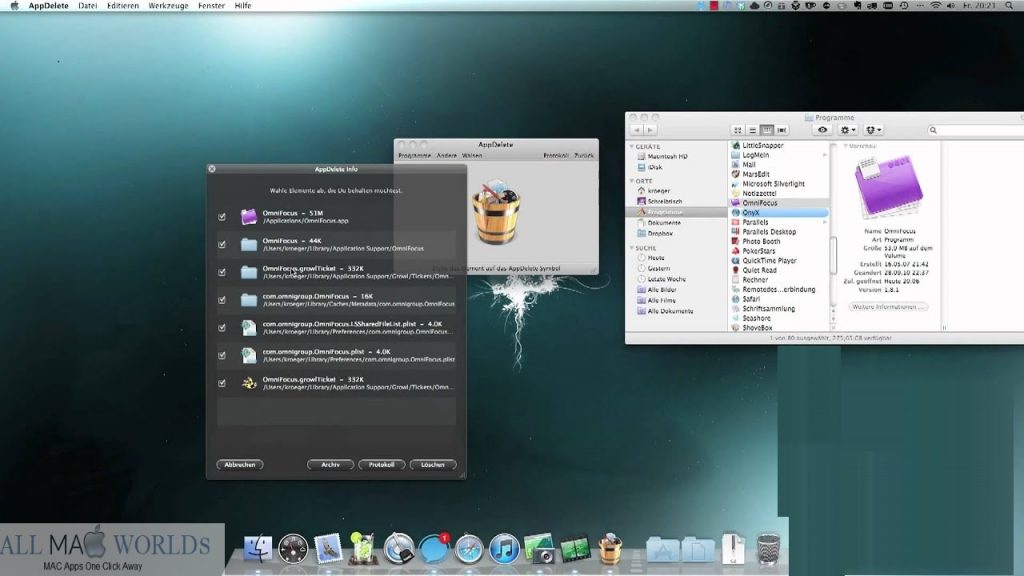This screenshot has width=1024, height=576.
Task: Uncheck the OmniFocus 44K Application Support checkbox
Action: (222, 244)
